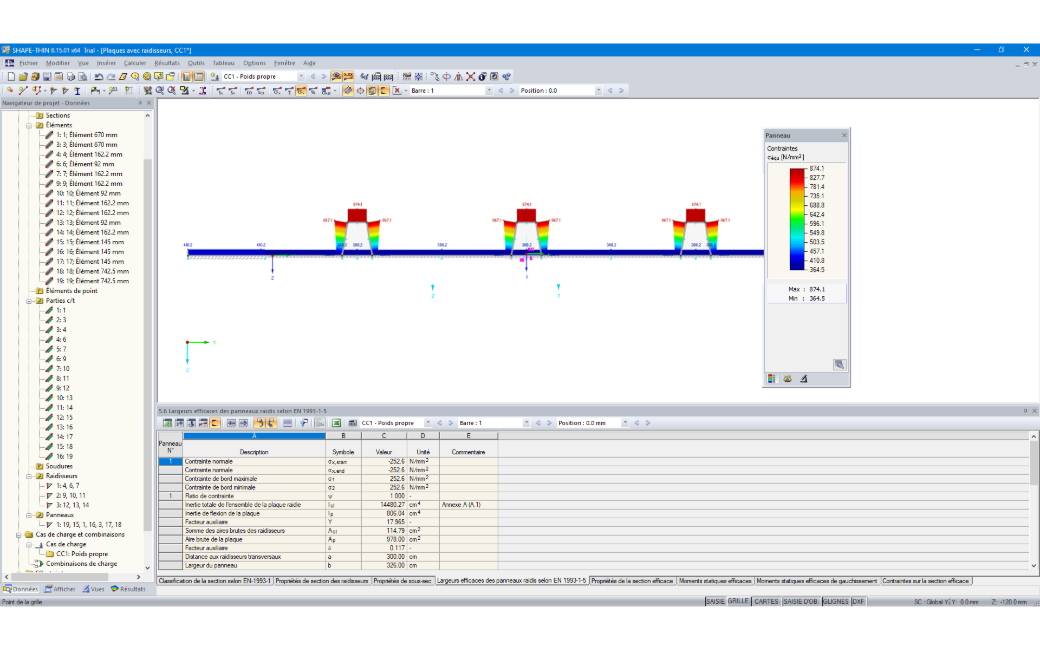Open the Calculer menu

click(135, 63)
